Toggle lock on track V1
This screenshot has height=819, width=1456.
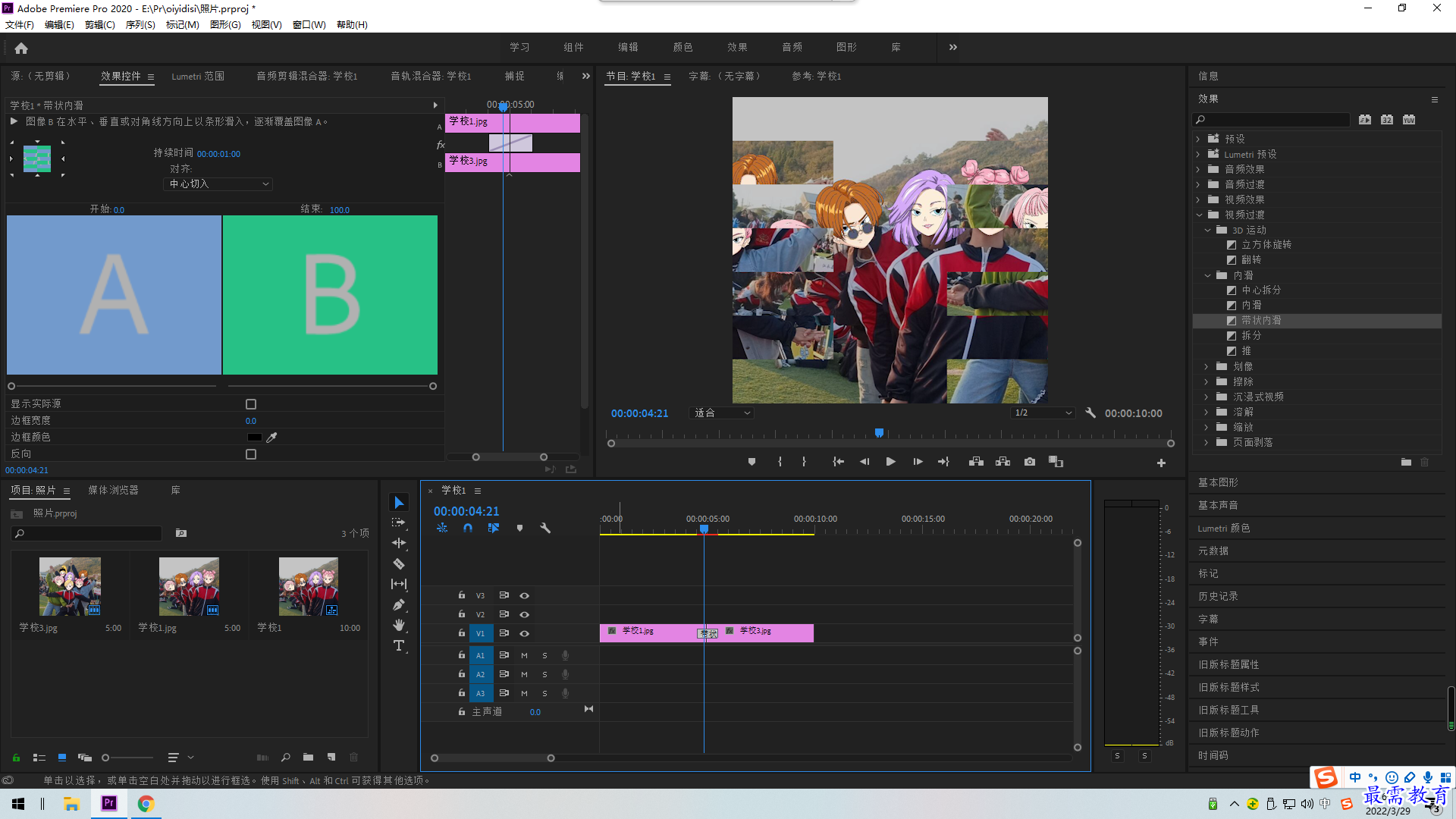click(x=461, y=633)
